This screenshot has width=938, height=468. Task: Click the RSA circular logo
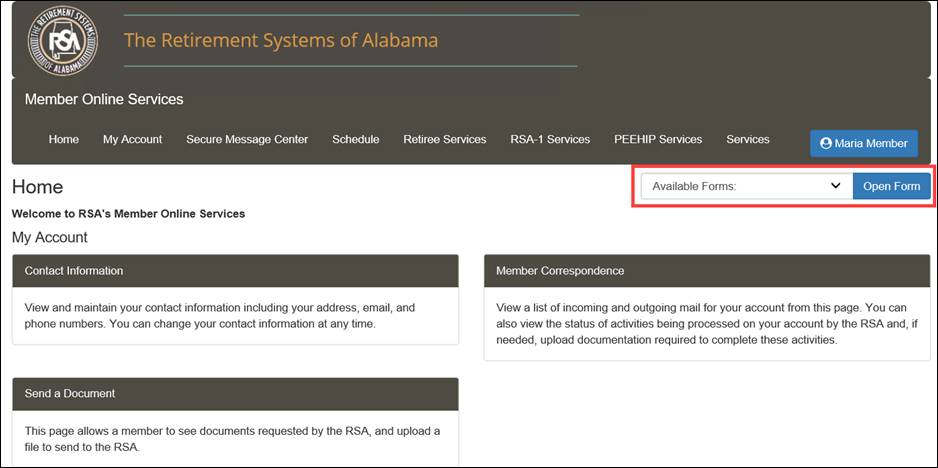[x=62, y=41]
